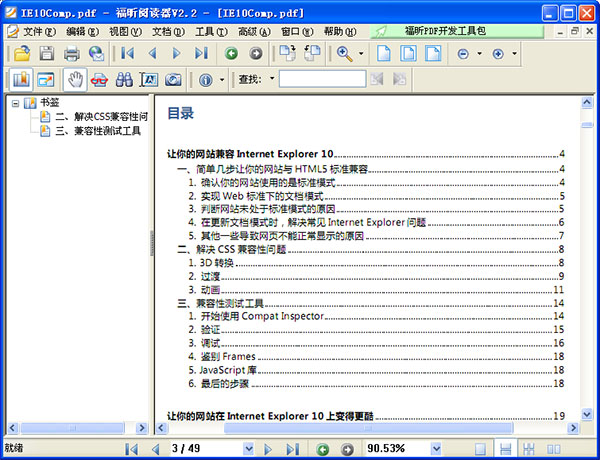Select the text selection tool
Screen dimensions: 600x460
(x=149, y=80)
